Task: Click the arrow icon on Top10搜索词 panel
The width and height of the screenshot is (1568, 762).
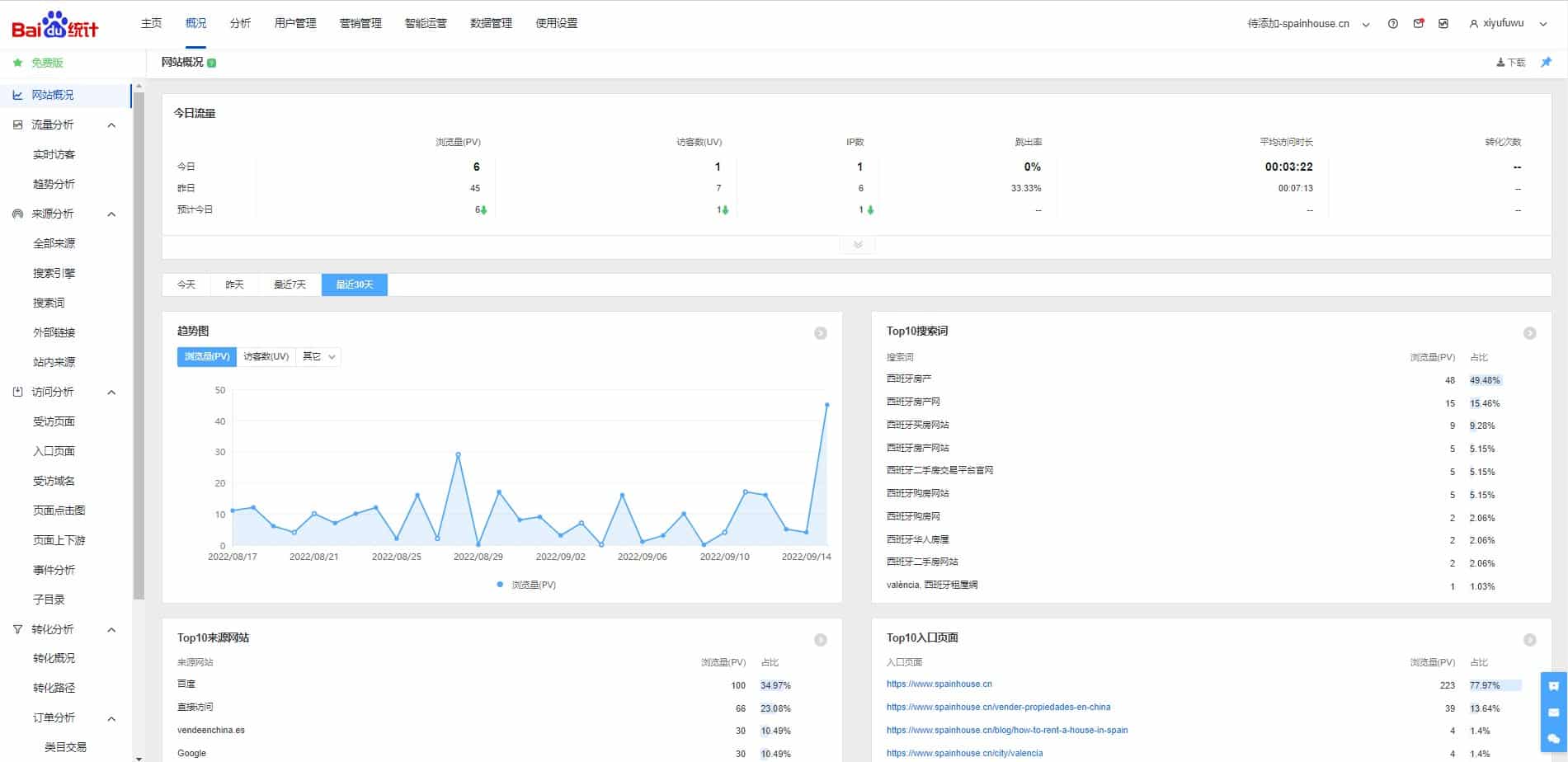Action: pyautogui.click(x=1529, y=333)
